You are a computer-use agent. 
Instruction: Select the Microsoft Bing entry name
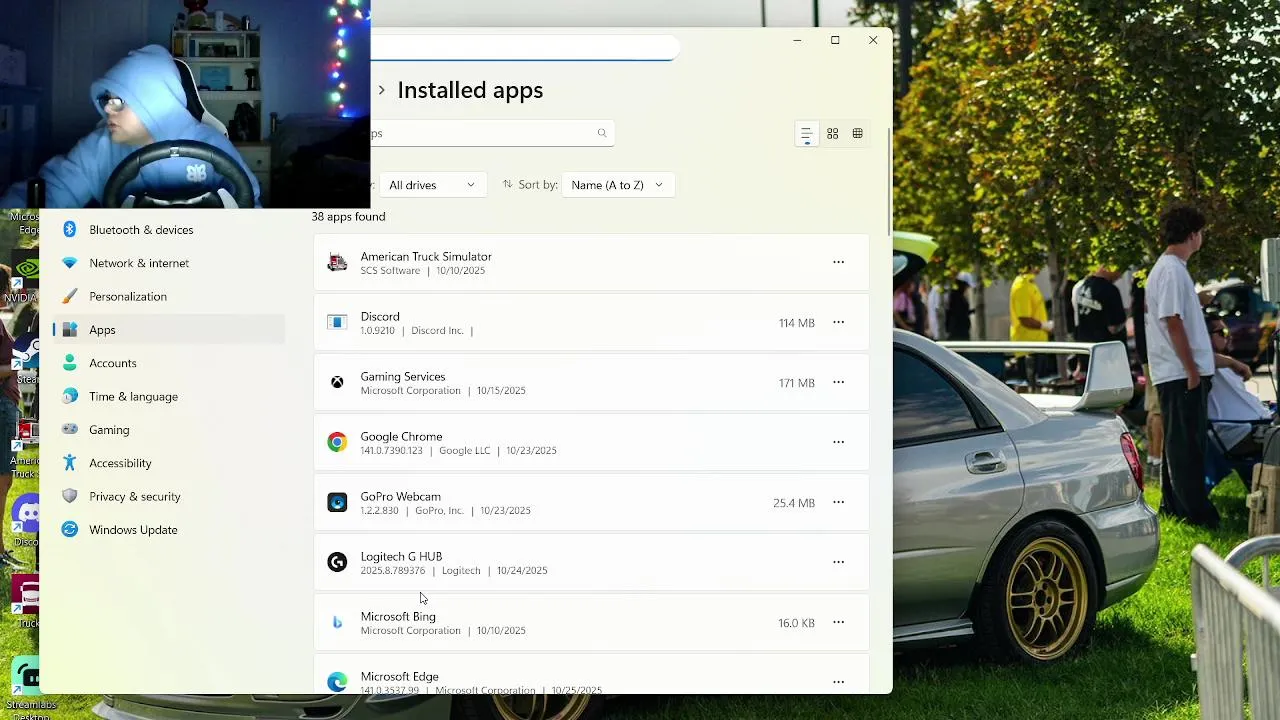click(x=398, y=617)
